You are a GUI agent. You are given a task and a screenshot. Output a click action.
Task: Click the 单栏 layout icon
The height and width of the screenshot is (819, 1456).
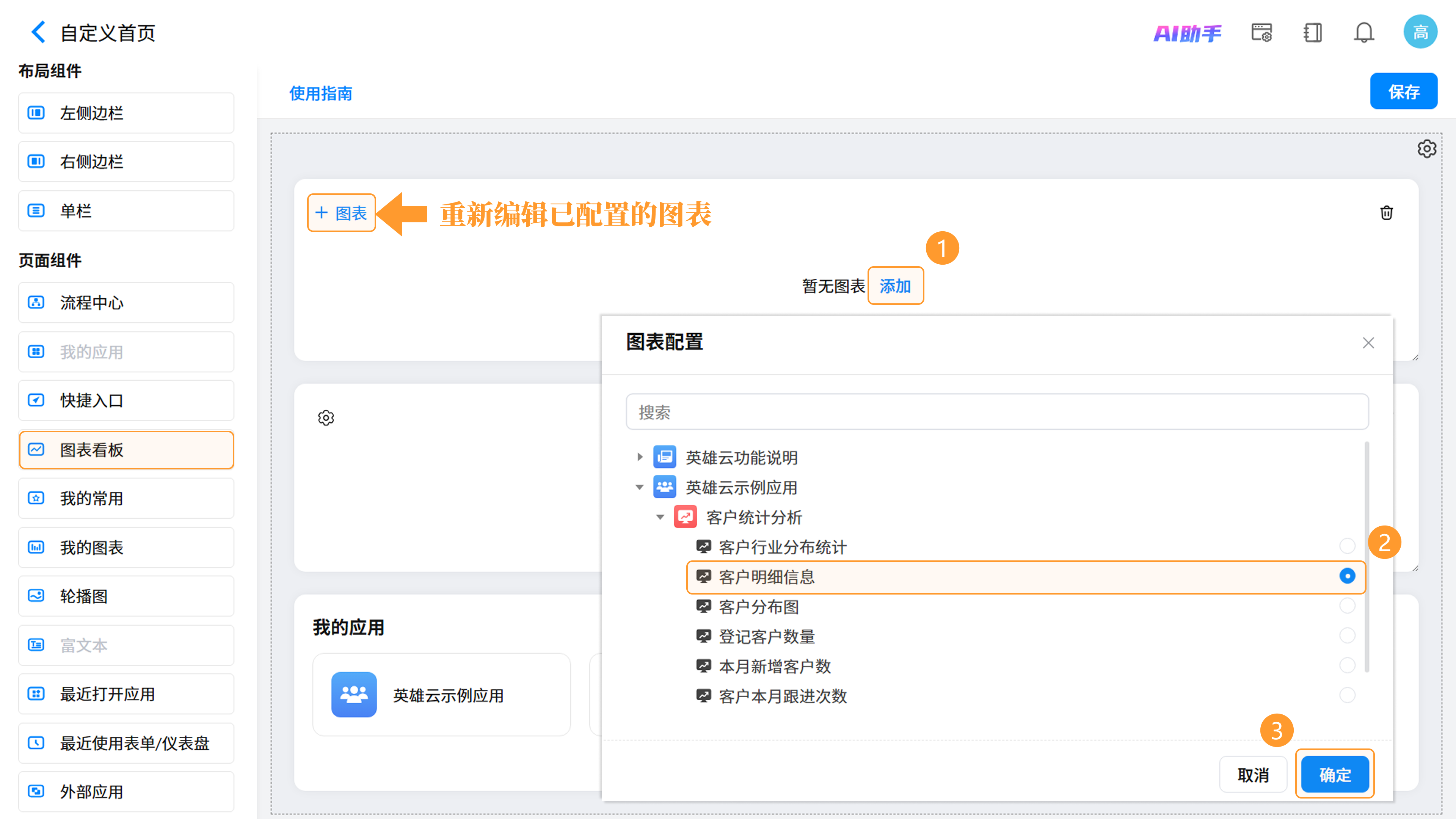click(36, 211)
